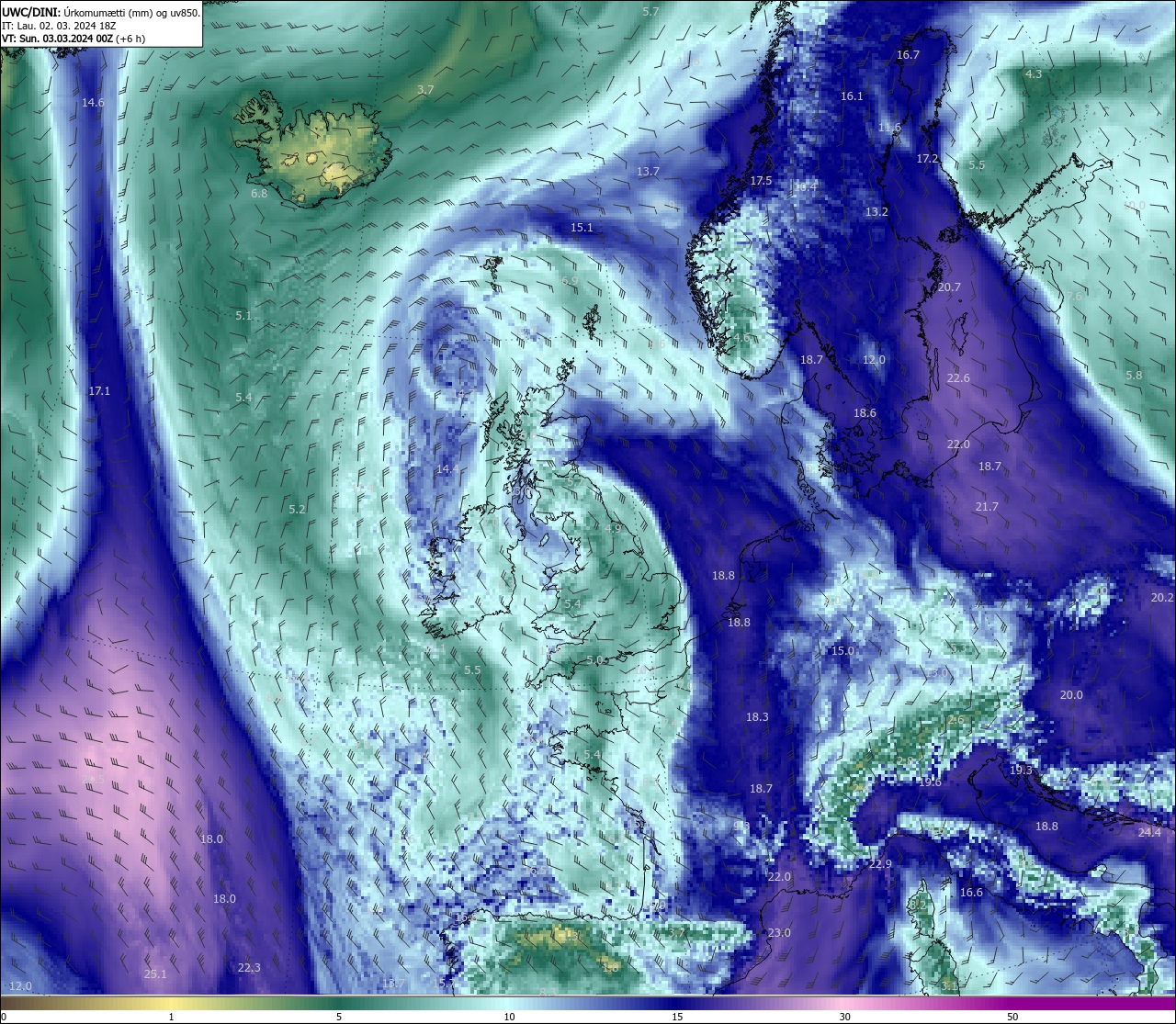Screen dimensions: 1176x1024
Task: Select the 14.6 value label
Action: point(93,103)
